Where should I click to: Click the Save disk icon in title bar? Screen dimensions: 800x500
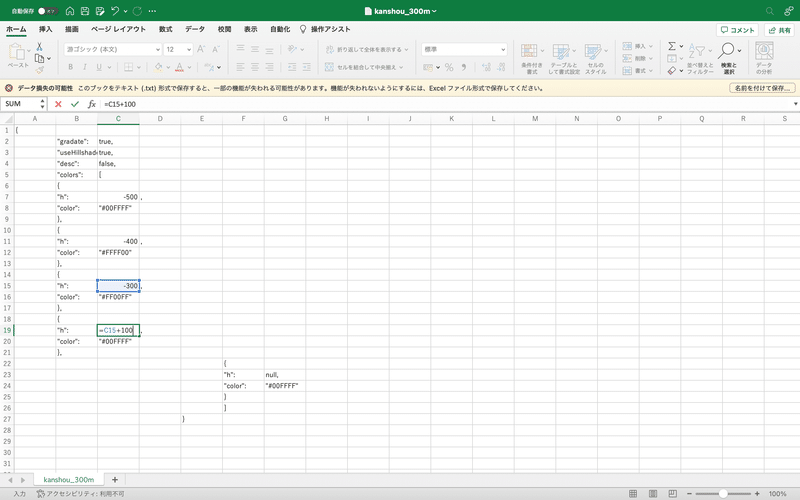click(x=85, y=11)
